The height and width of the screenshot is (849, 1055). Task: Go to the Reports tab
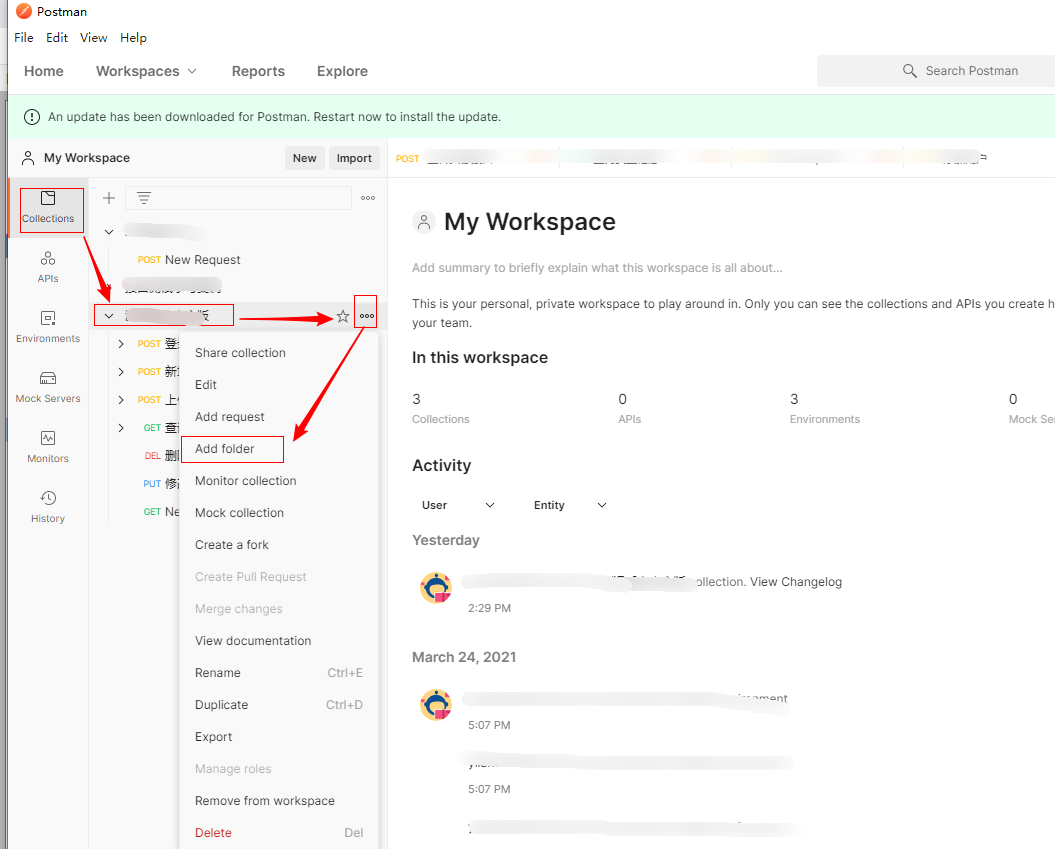coord(258,71)
